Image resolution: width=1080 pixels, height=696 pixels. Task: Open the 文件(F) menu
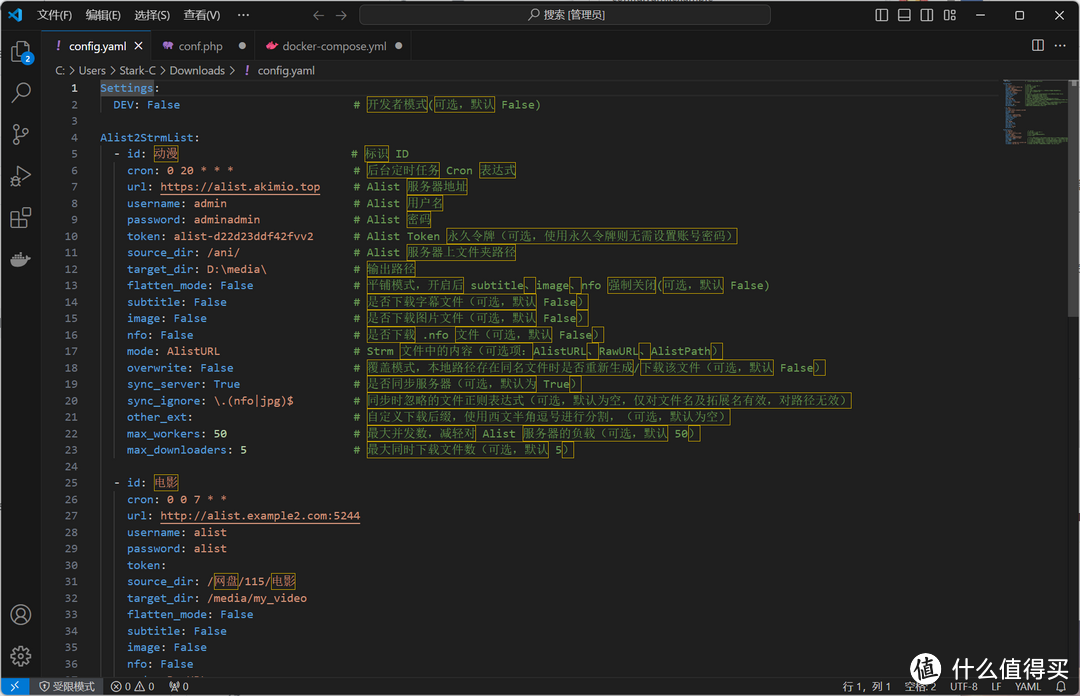tap(54, 15)
